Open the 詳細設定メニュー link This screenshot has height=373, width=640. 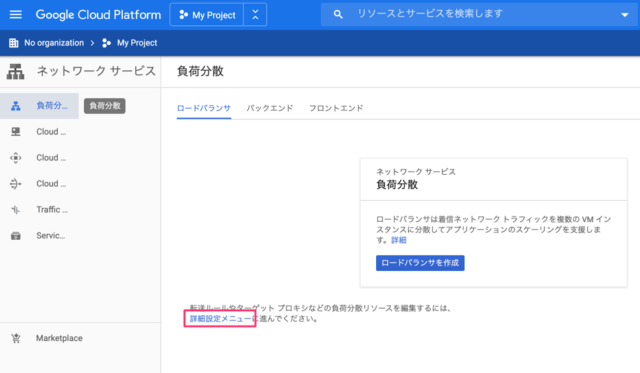pos(221,319)
